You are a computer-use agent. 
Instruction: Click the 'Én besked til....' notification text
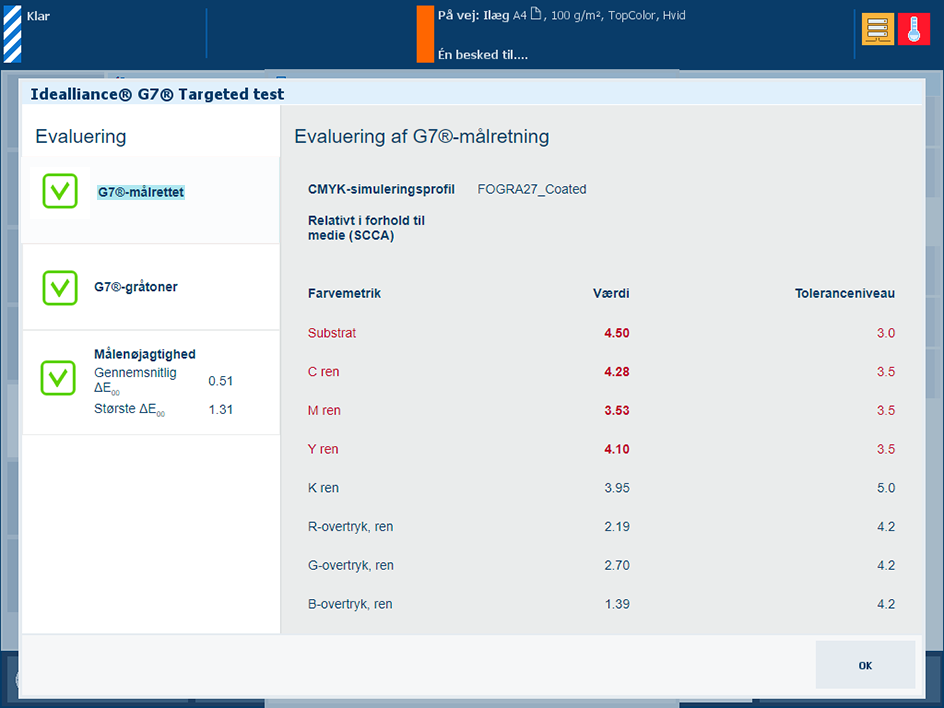(483, 55)
